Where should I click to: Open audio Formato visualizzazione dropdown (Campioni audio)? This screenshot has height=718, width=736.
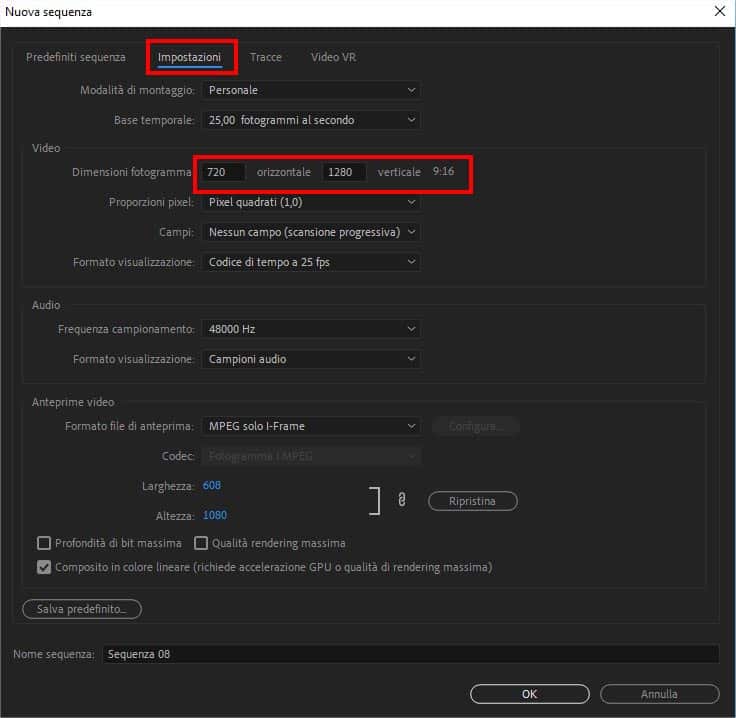(x=311, y=359)
